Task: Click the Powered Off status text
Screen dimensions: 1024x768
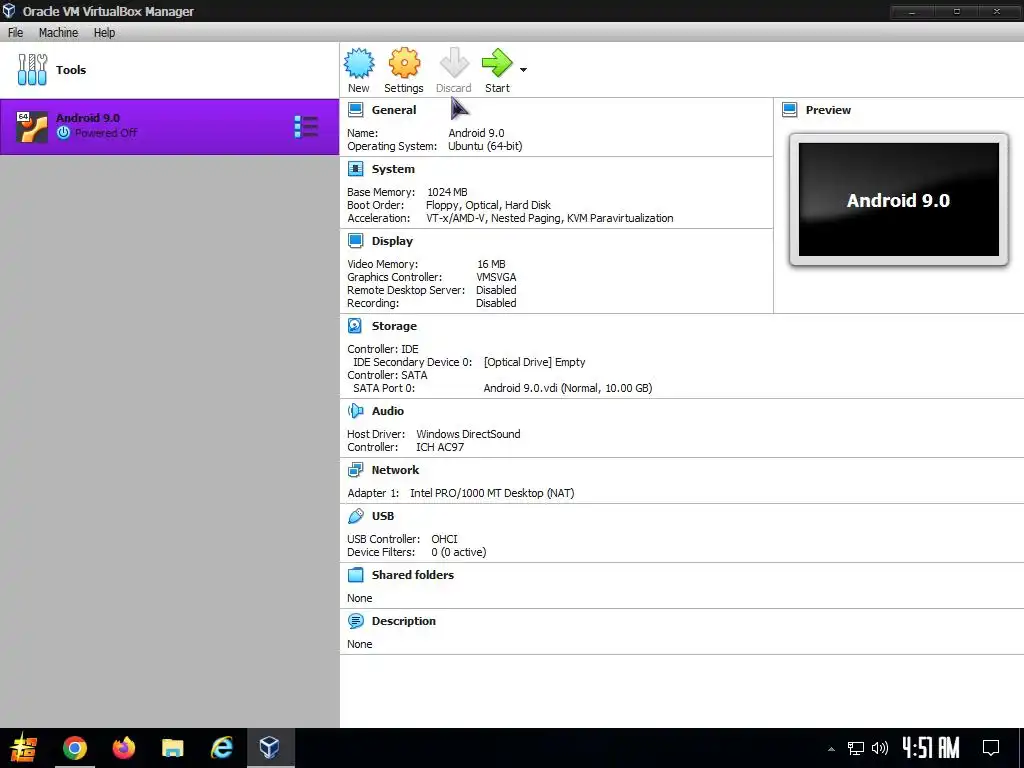Action: click(x=106, y=133)
